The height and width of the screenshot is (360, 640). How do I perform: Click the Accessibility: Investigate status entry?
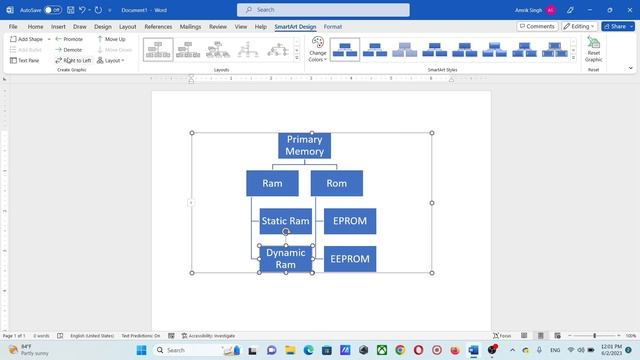pos(208,336)
